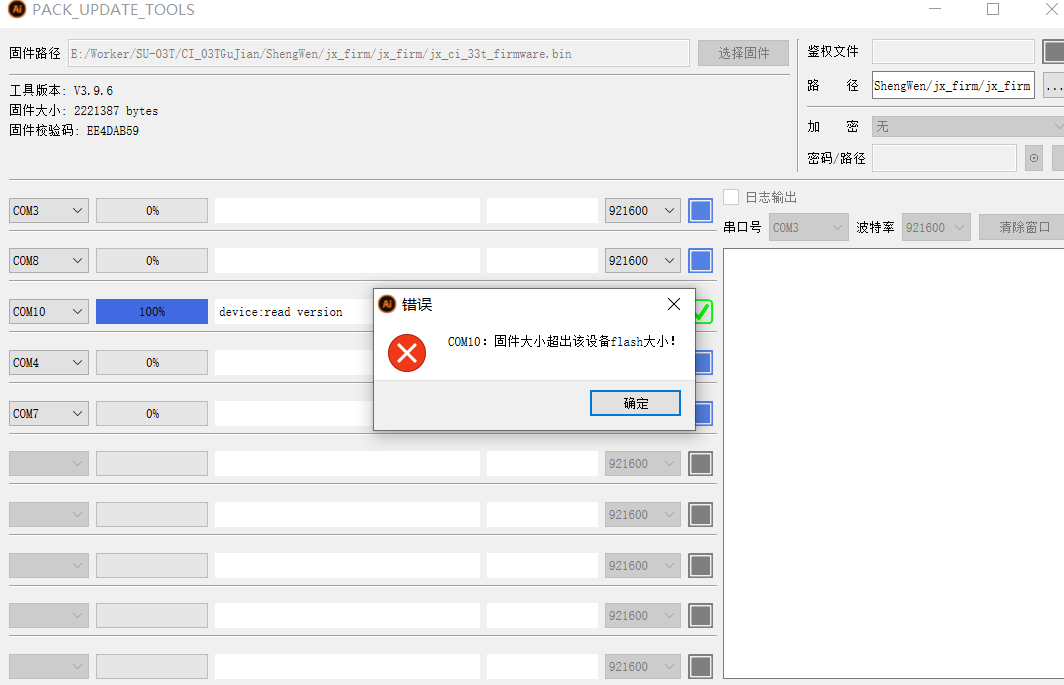
Task: Click the red error icon in the dialog
Action: (407, 352)
